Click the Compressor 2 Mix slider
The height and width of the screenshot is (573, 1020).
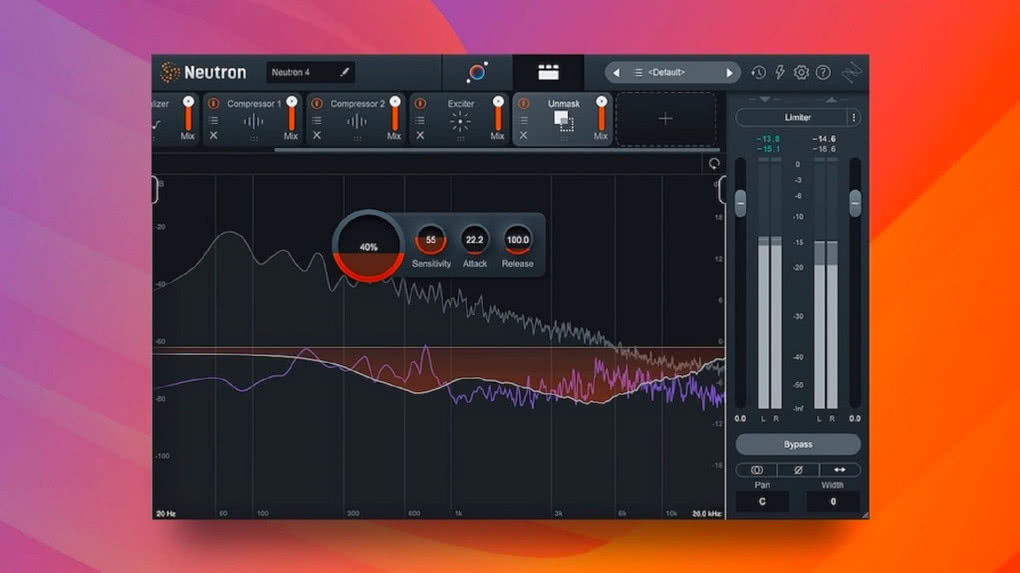point(395,114)
